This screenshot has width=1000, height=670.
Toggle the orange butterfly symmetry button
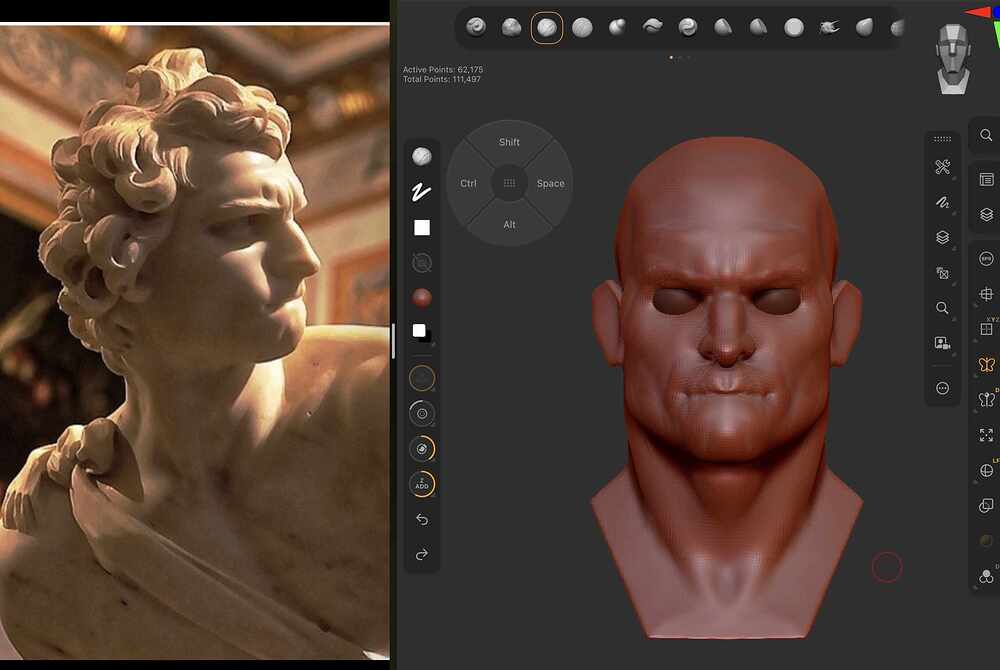987,365
